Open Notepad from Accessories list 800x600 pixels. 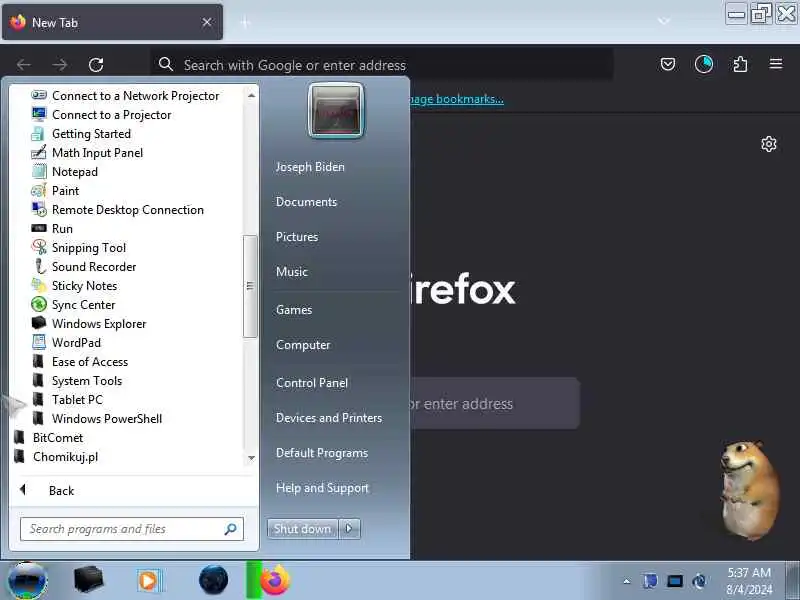[x=65, y=171]
